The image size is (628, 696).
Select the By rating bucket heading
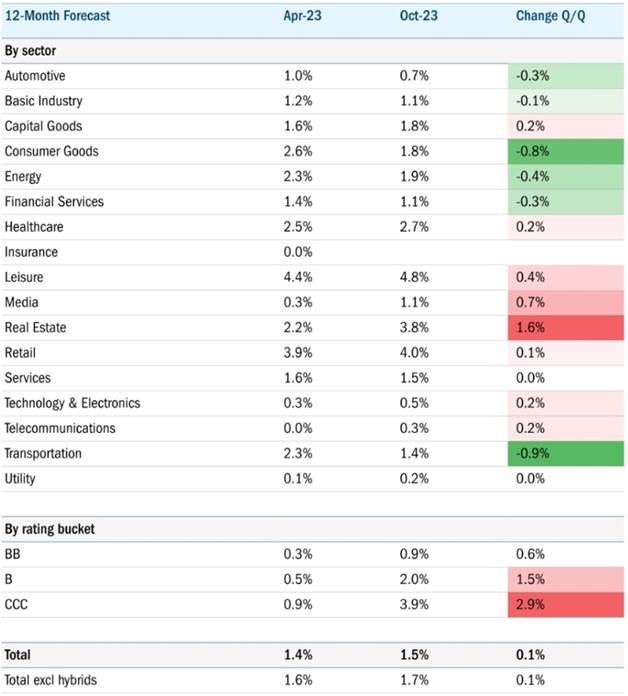click(x=50, y=529)
